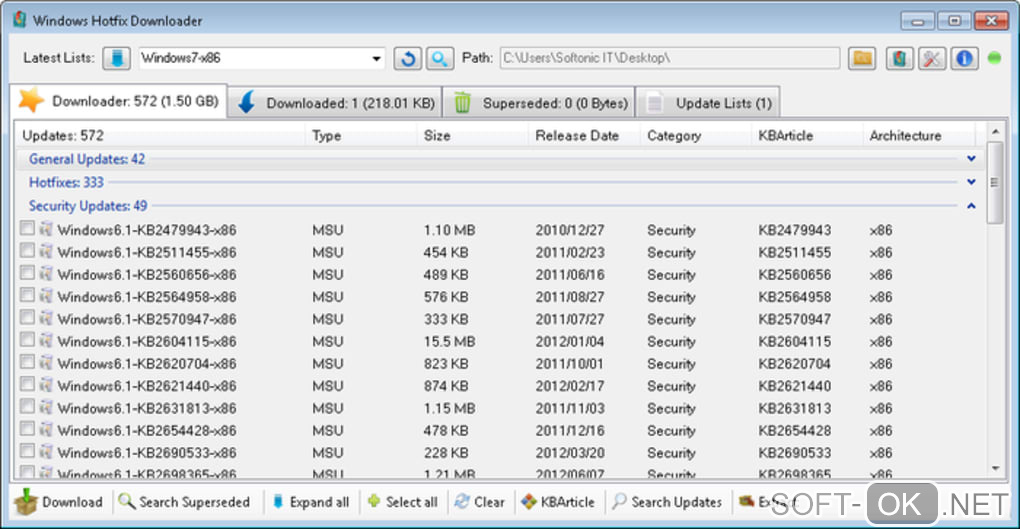Click the Search Superseded button label
1020x529 pixels.
[x=195, y=502]
